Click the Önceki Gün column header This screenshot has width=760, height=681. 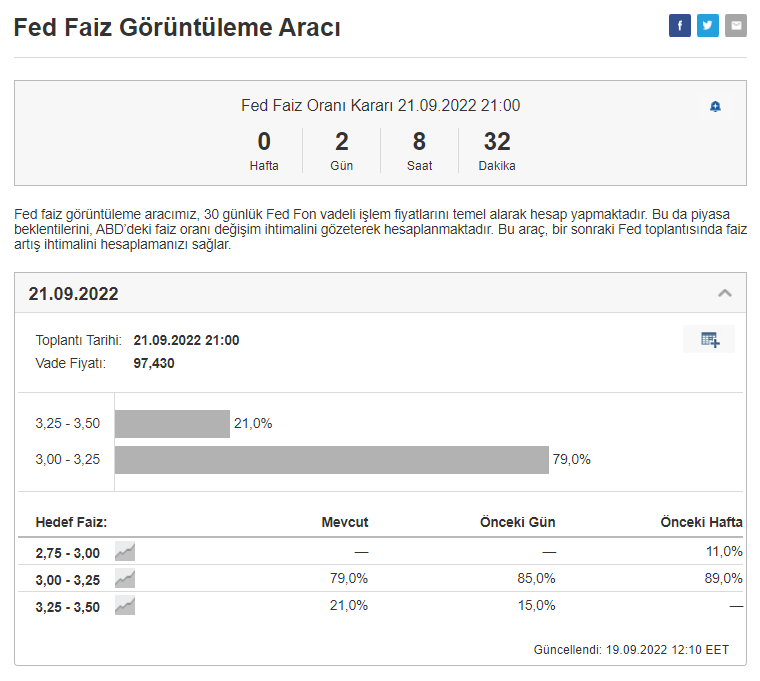pos(517,522)
